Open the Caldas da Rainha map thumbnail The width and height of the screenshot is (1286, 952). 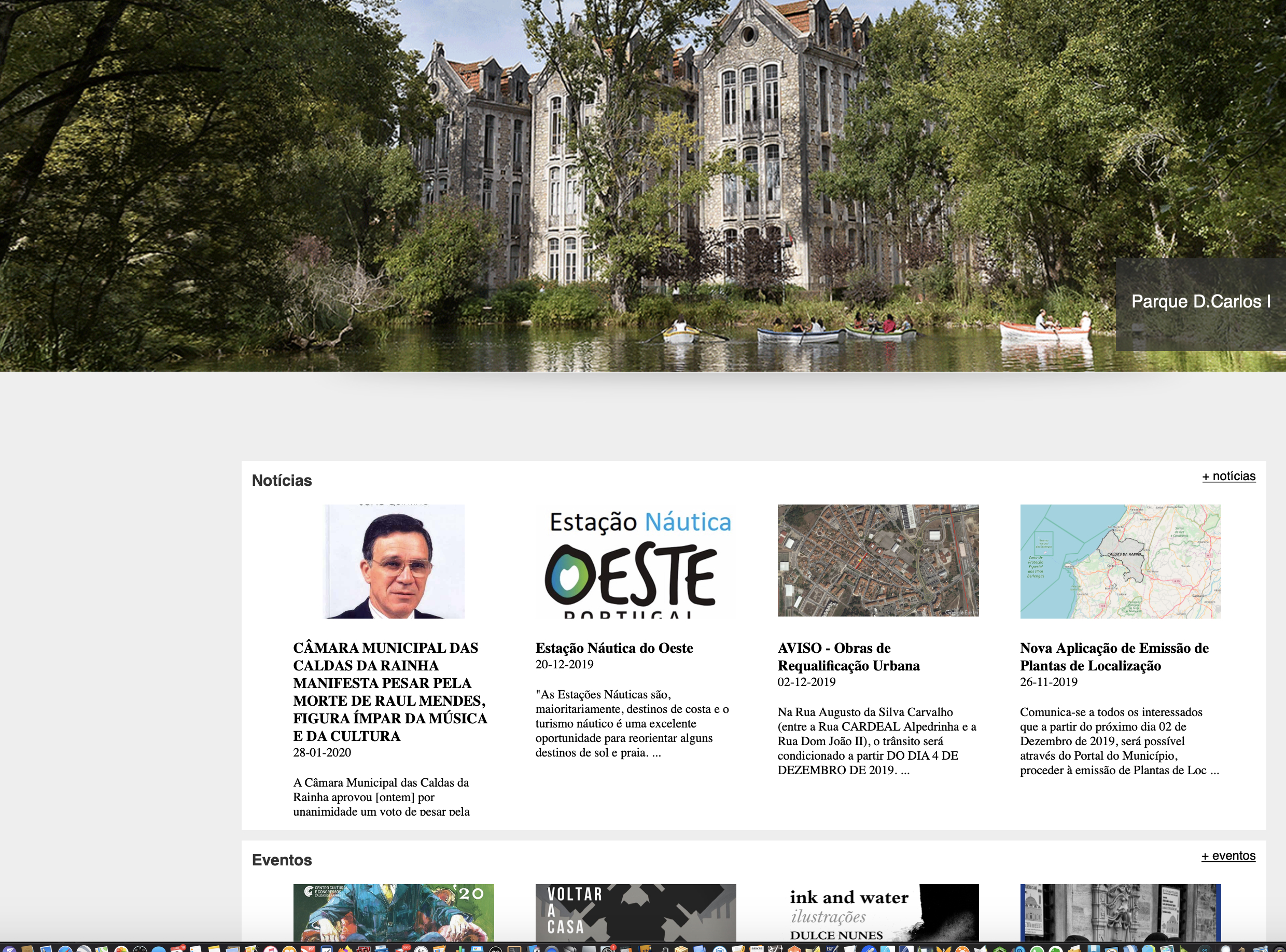tap(1120, 561)
